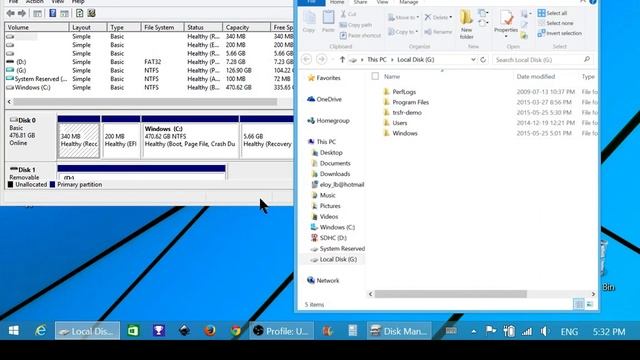The height and width of the screenshot is (360, 640).
Task: Open the Copy to dropdown
Action: 402,32
